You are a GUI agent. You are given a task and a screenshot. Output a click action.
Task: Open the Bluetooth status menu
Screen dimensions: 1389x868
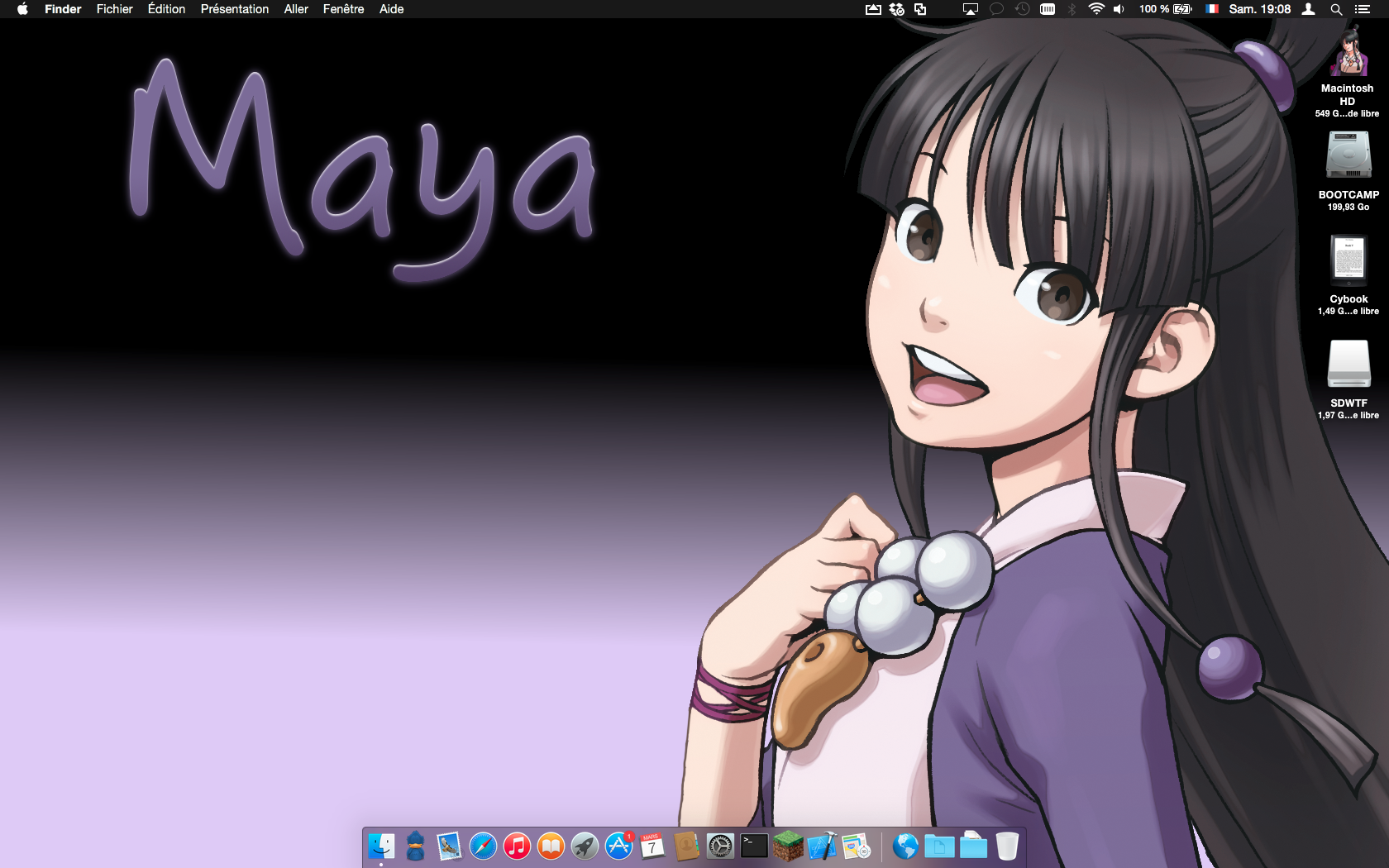[x=1072, y=9]
